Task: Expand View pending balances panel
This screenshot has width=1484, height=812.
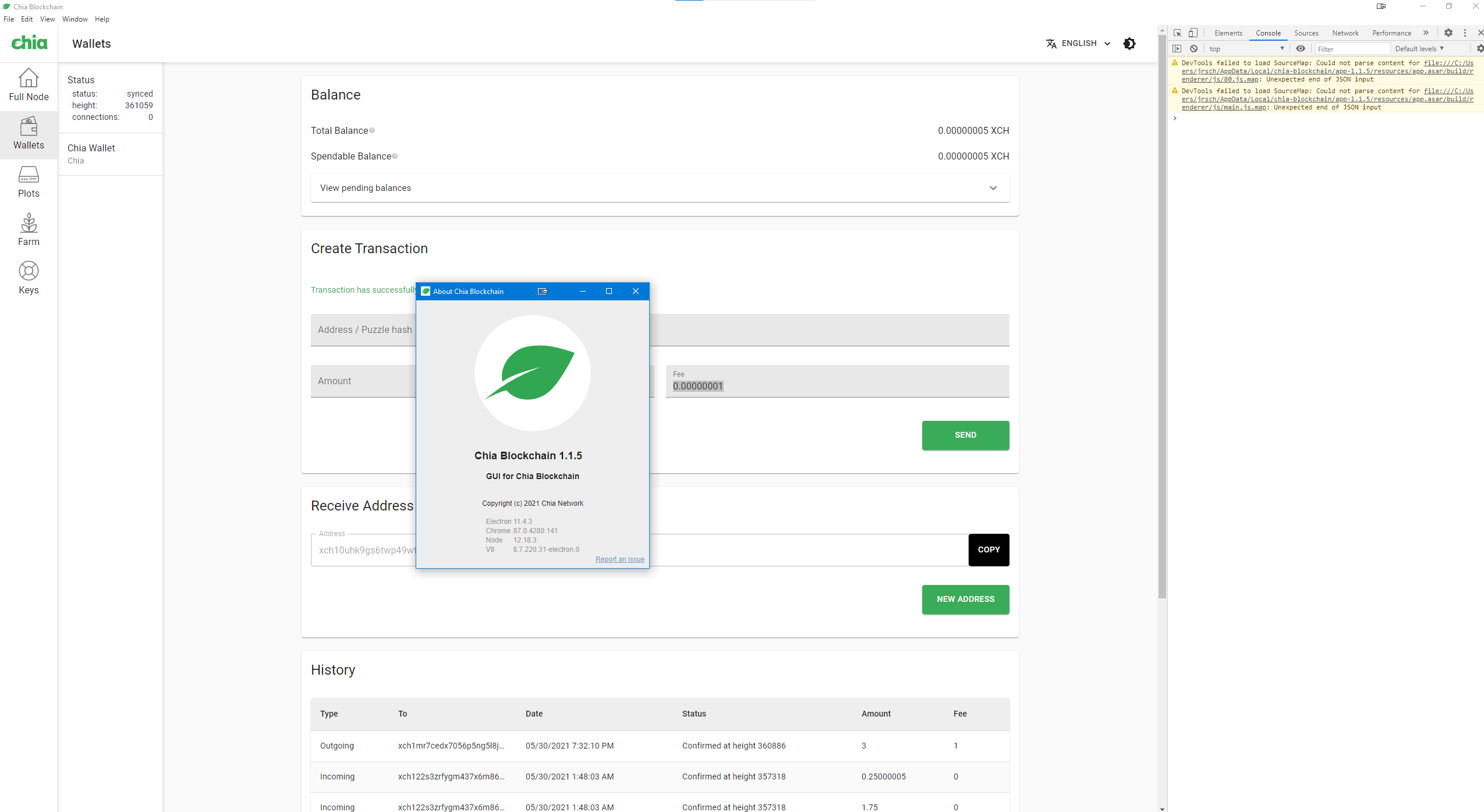Action: [660, 188]
